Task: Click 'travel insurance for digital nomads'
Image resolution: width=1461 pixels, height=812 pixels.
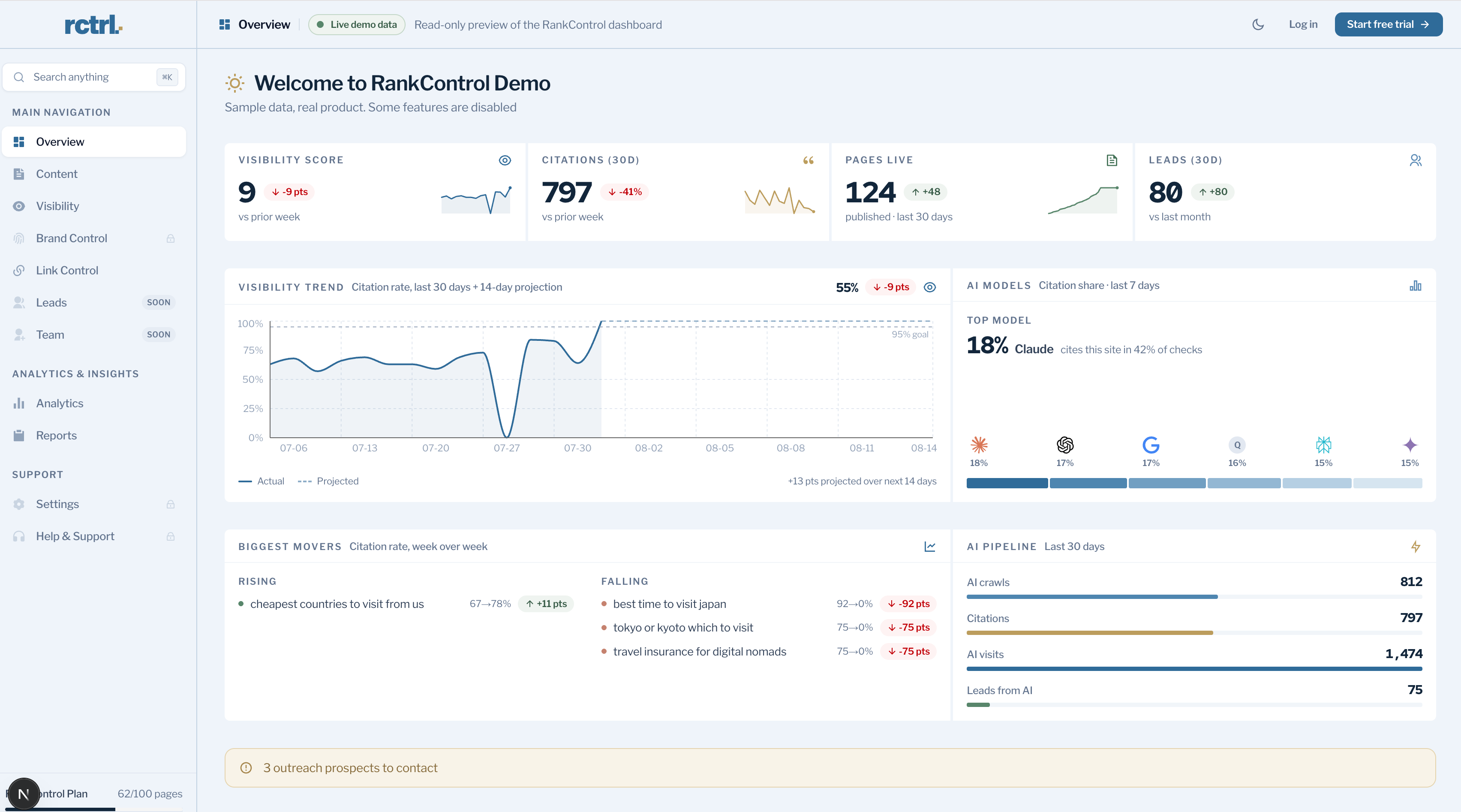Action: (699, 652)
